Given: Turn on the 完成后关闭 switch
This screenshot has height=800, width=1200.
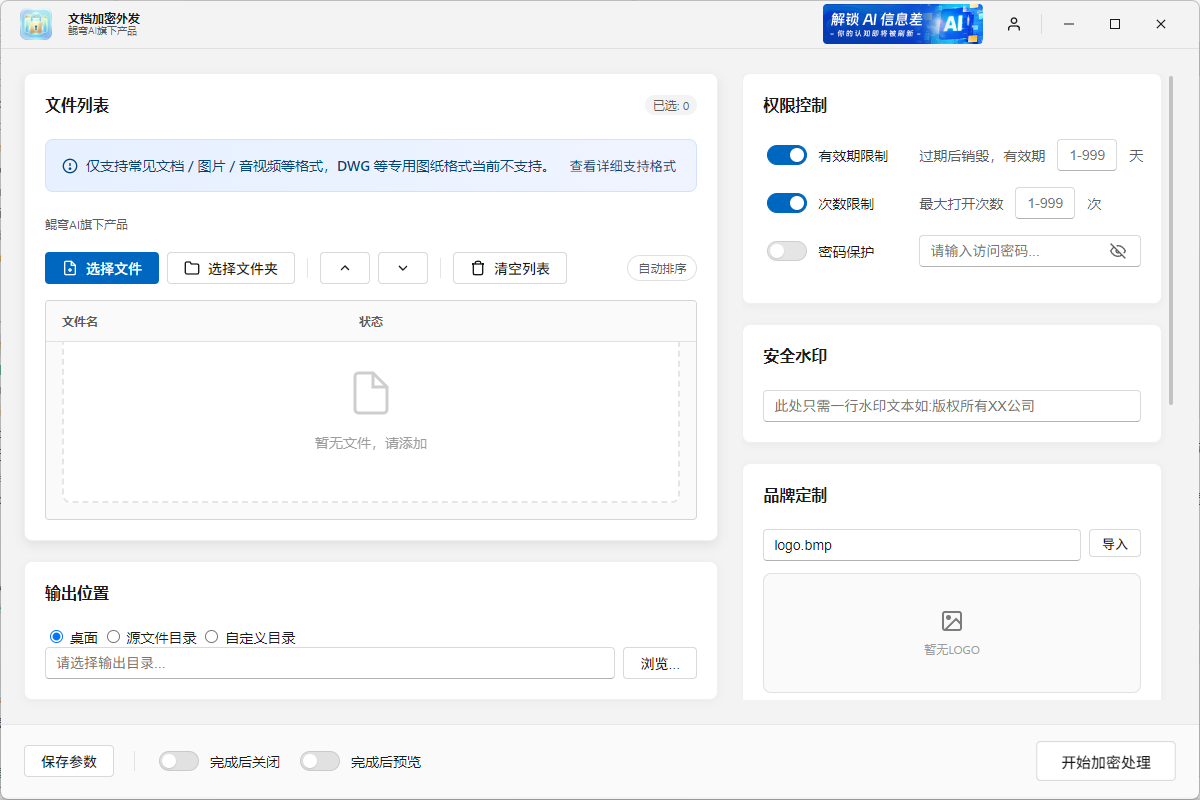Looking at the screenshot, I should (179, 761).
